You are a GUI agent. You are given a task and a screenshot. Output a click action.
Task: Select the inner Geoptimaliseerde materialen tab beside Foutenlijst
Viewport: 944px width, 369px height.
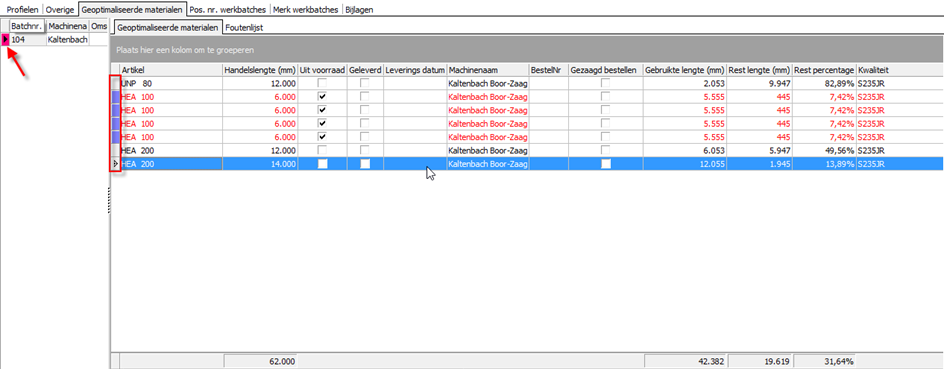coord(168,27)
